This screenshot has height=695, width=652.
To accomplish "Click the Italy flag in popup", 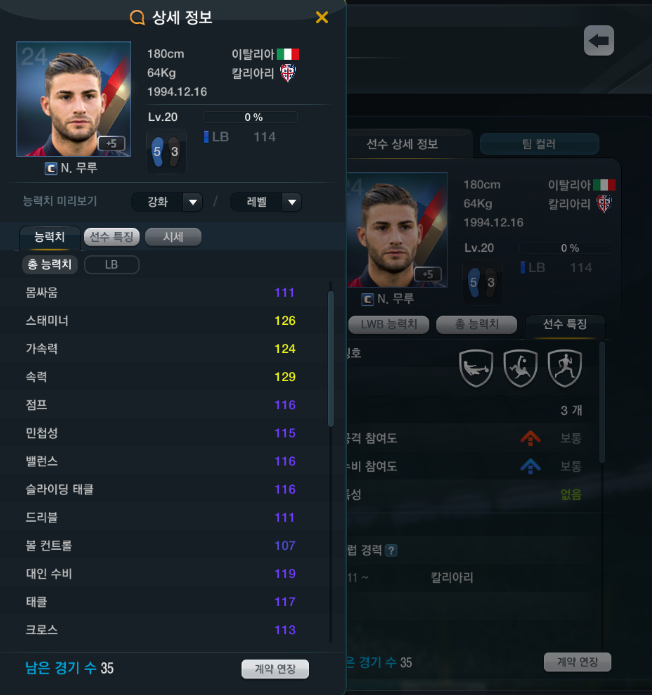I will coord(288,54).
